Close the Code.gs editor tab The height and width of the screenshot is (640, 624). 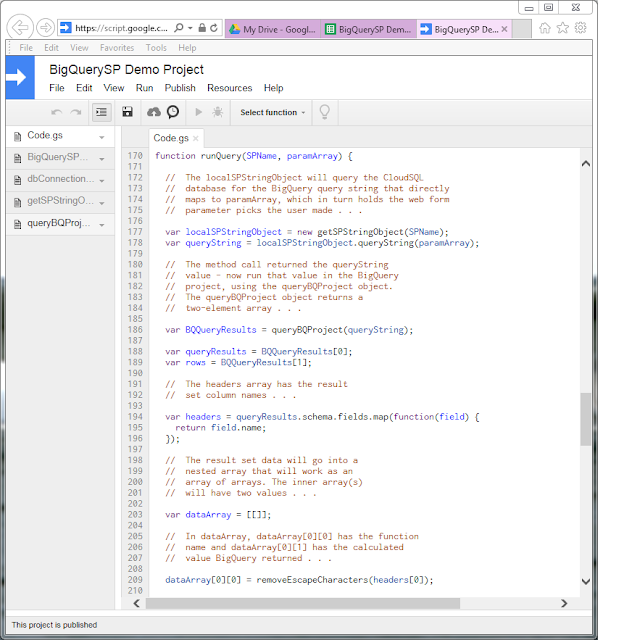pos(195,138)
